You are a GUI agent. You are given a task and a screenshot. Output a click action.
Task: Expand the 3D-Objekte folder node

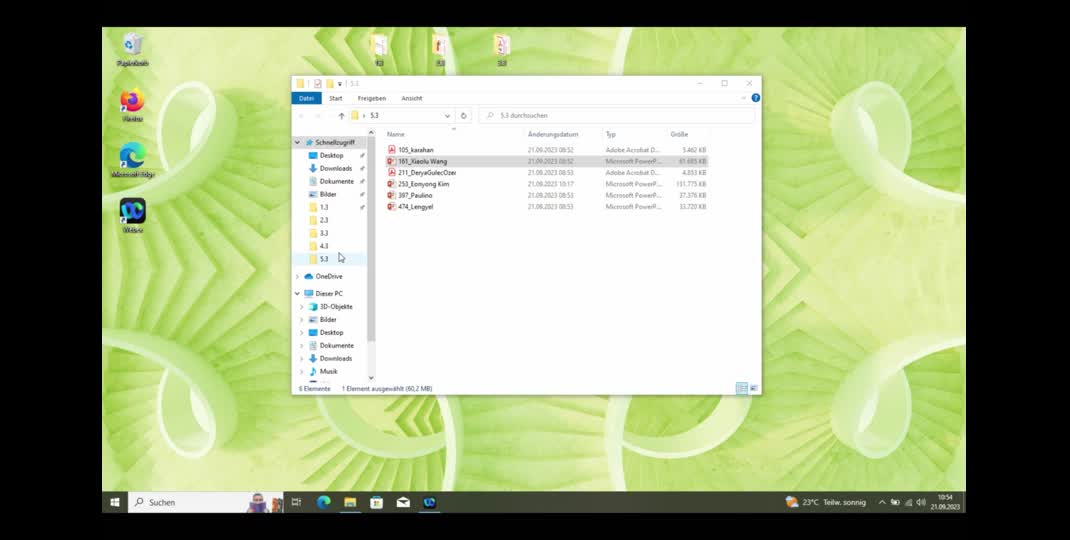pyautogui.click(x=302, y=307)
